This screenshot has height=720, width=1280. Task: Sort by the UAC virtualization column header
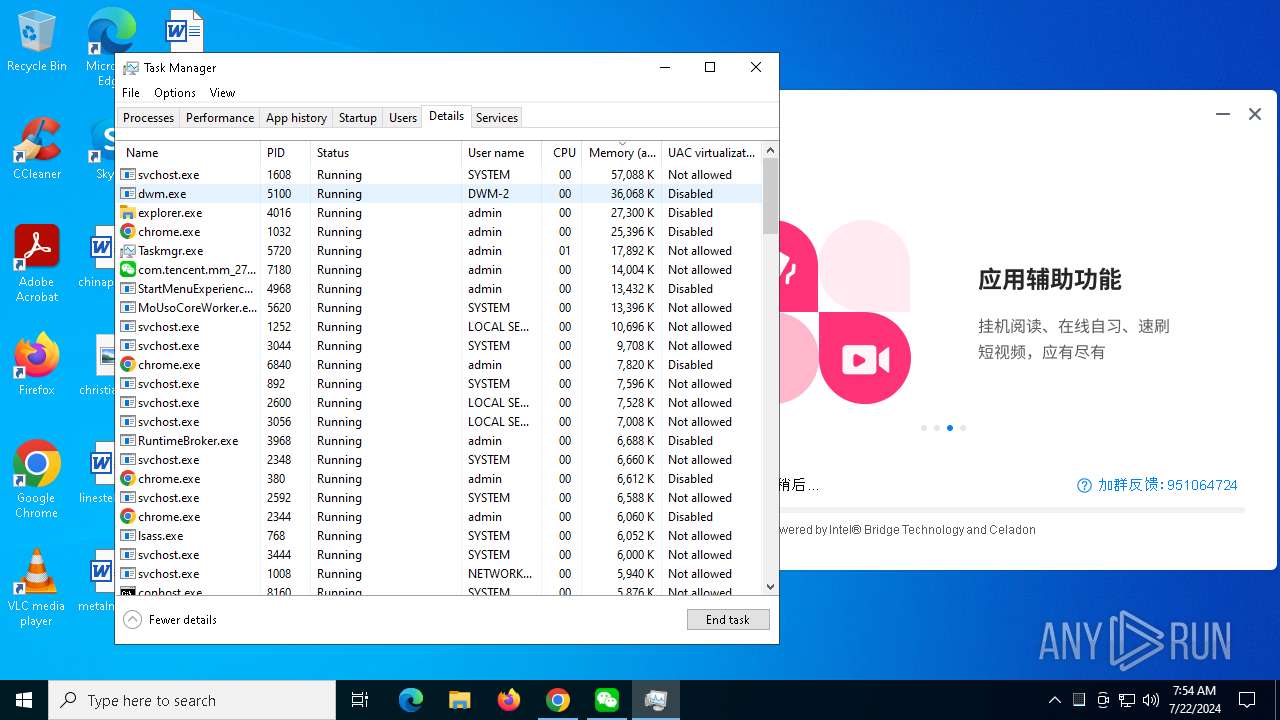[x=711, y=153]
